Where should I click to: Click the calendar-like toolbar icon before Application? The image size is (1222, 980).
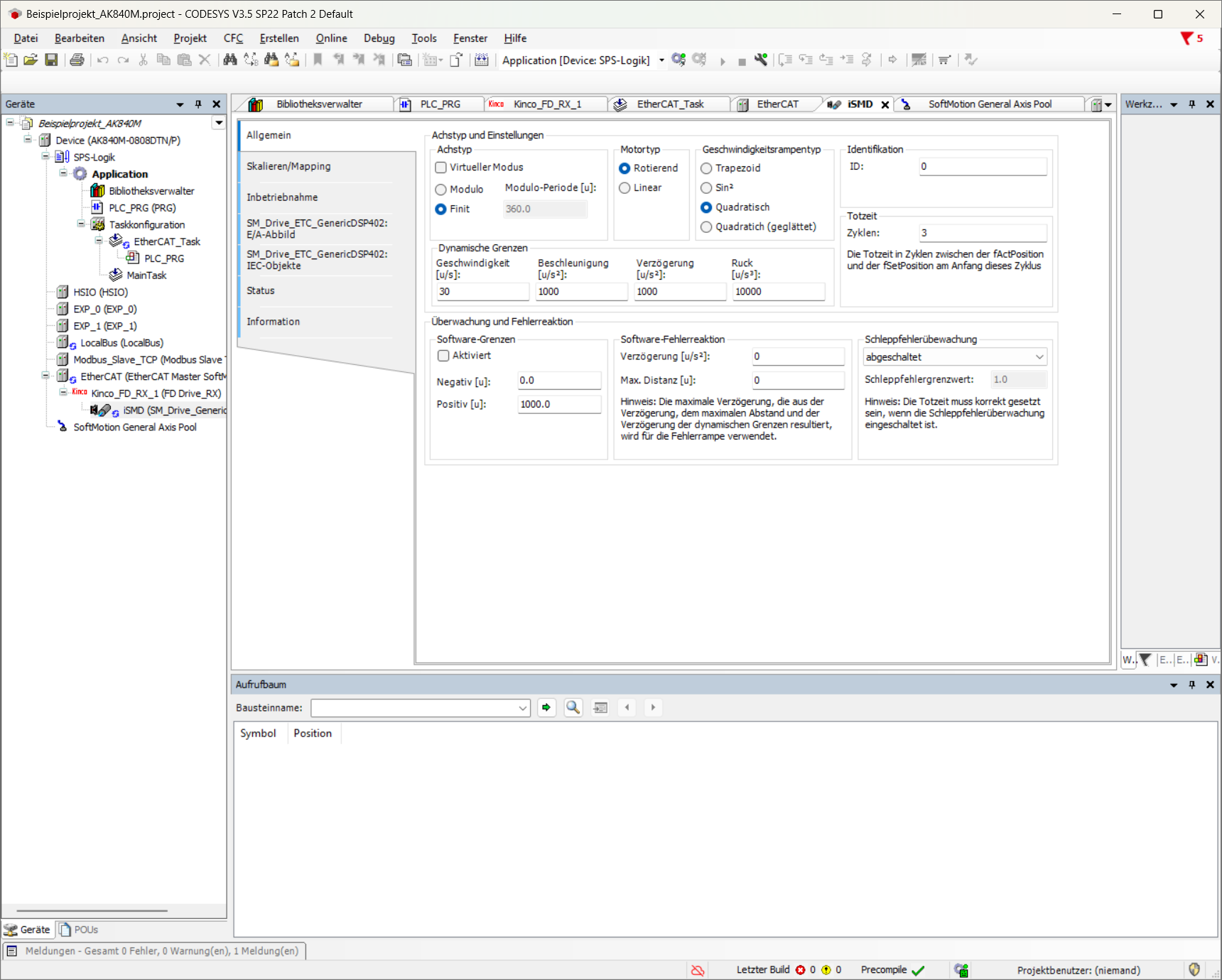(481, 60)
